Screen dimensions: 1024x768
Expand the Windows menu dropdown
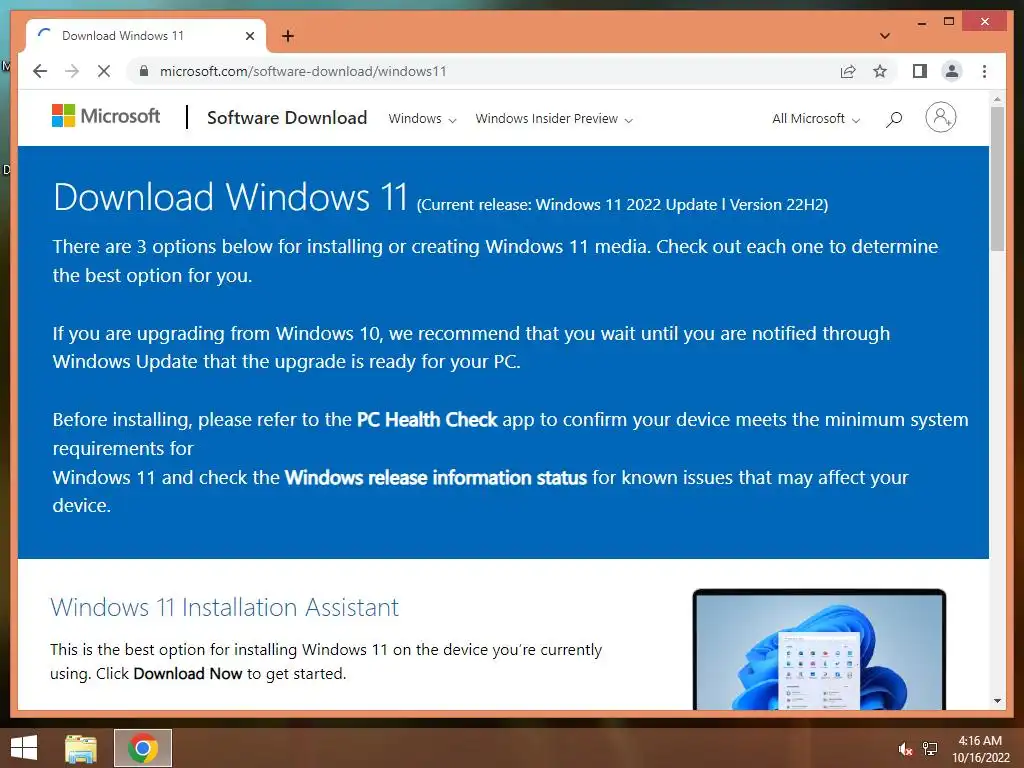pos(422,119)
